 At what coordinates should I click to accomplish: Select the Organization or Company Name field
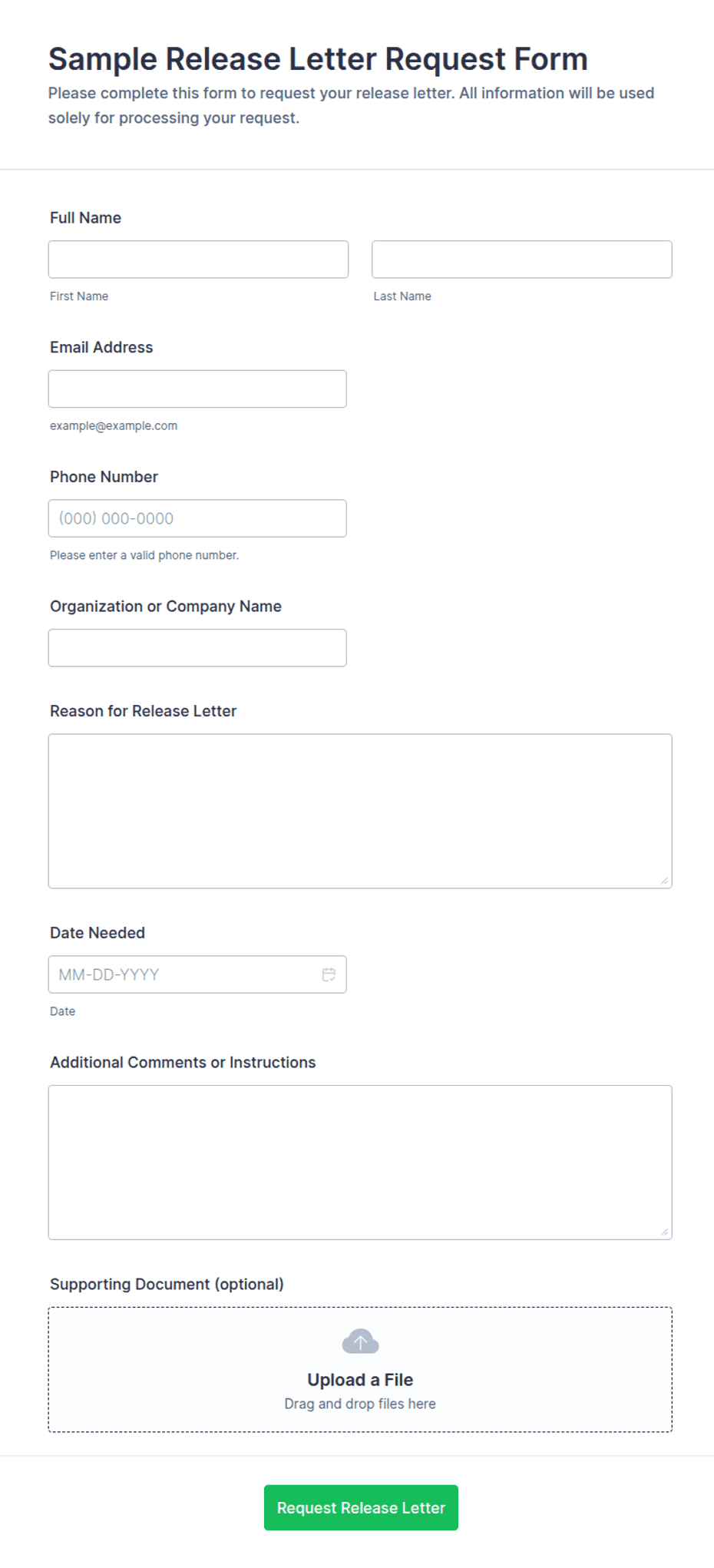coord(197,648)
